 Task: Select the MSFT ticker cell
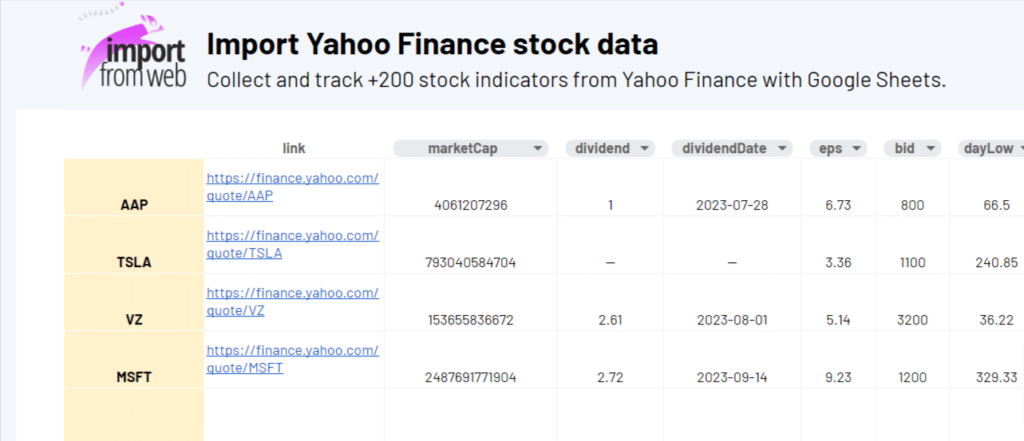pyautogui.click(x=134, y=377)
